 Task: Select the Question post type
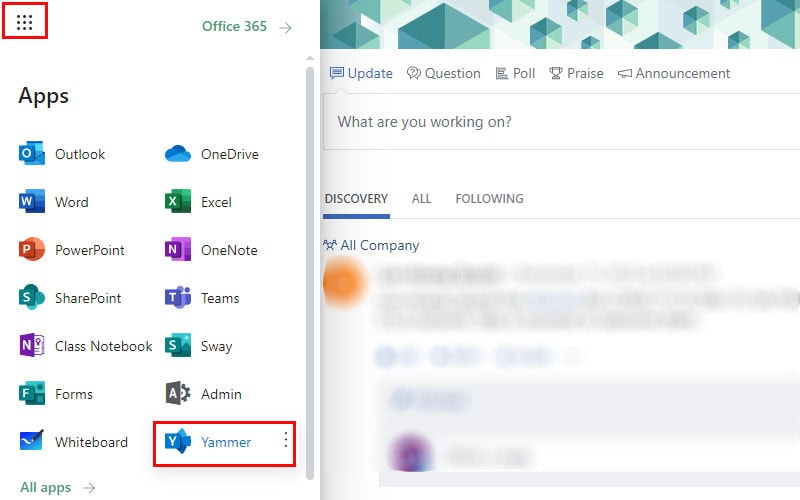(443, 73)
